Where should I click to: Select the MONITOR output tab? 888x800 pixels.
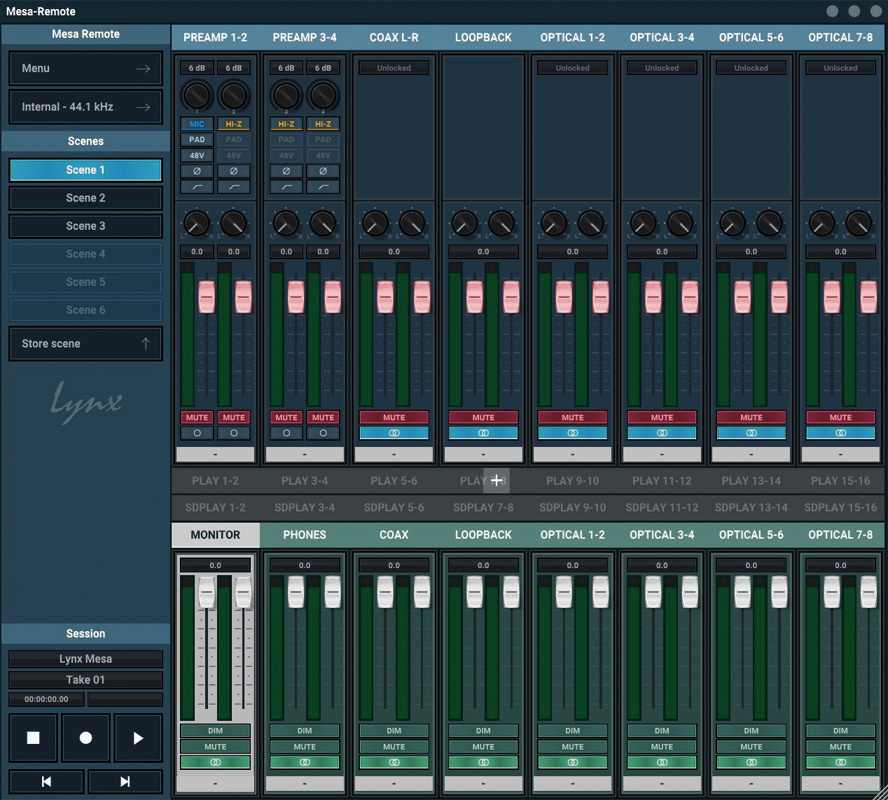[215, 535]
